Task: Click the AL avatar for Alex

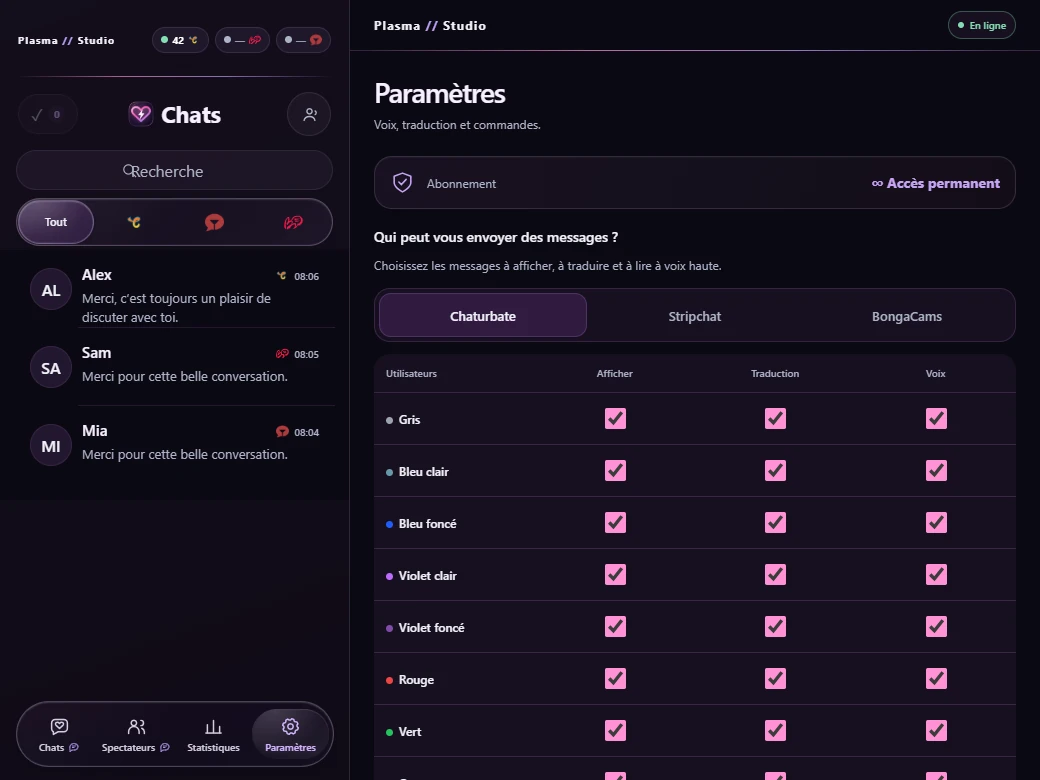Action: pyautogui.click(x=51, y=290)
